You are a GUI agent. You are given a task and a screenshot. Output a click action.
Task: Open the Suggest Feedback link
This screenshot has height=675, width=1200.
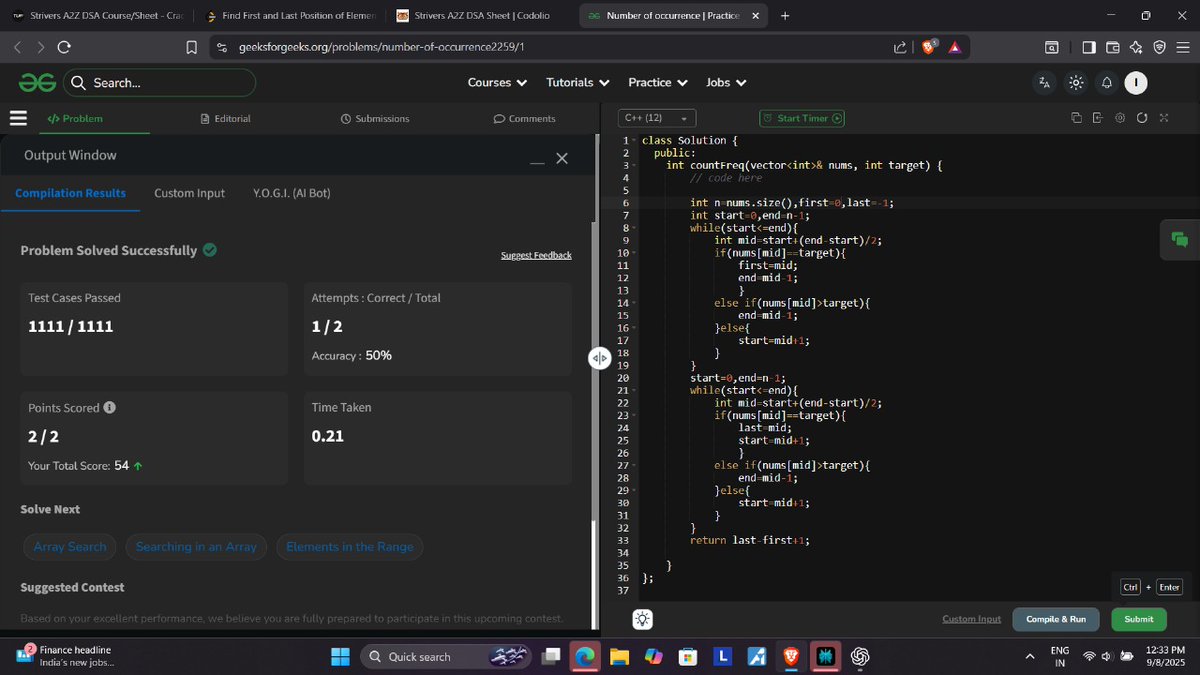coord(536,255)
